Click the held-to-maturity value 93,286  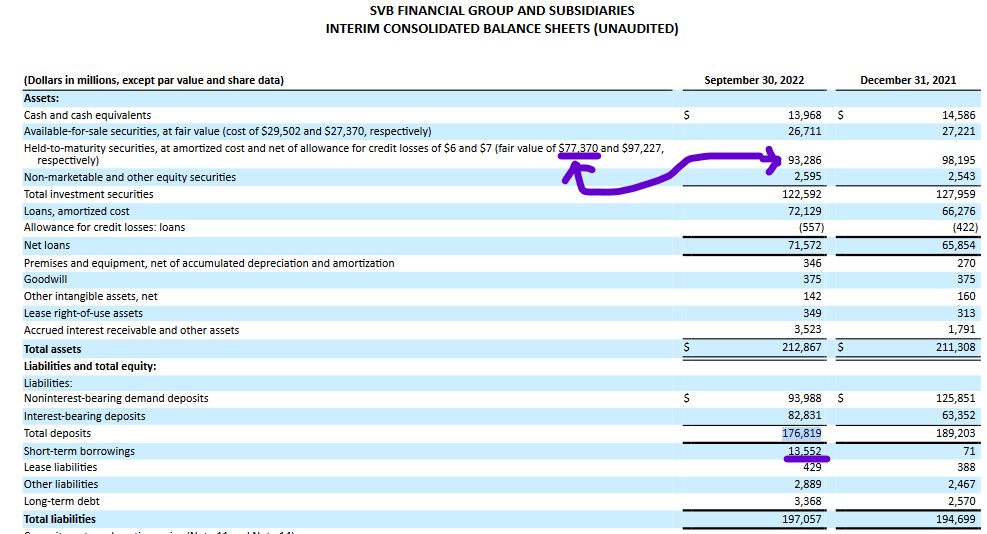804,161
